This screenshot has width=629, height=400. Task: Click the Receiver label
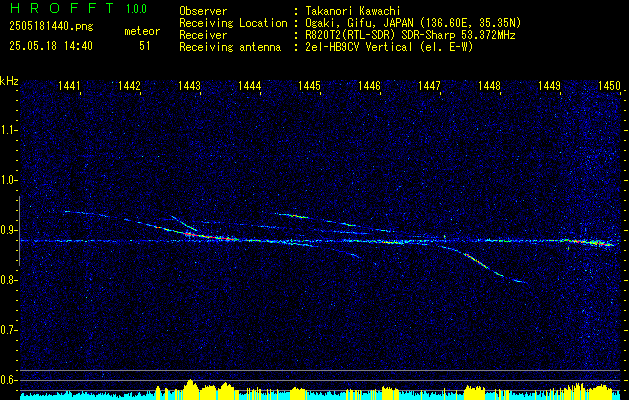(x=203, y=35)
